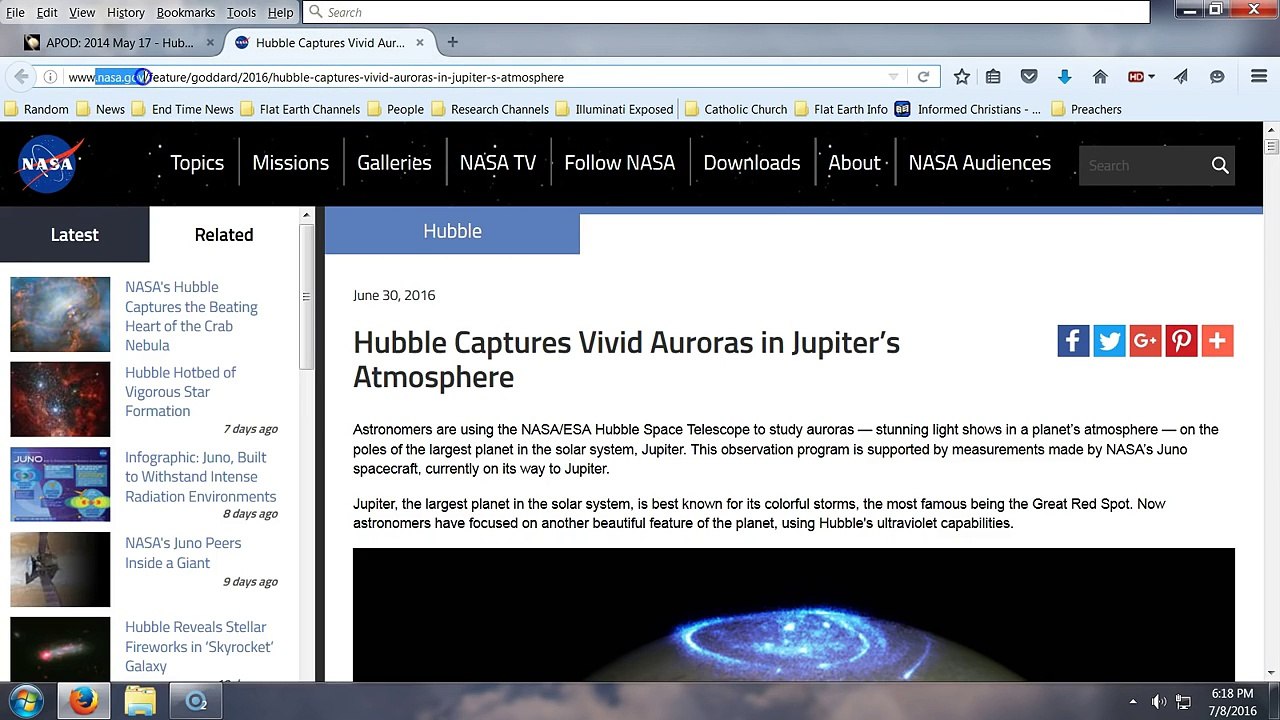Focus the Firefox search box

[x=727, y=12]
